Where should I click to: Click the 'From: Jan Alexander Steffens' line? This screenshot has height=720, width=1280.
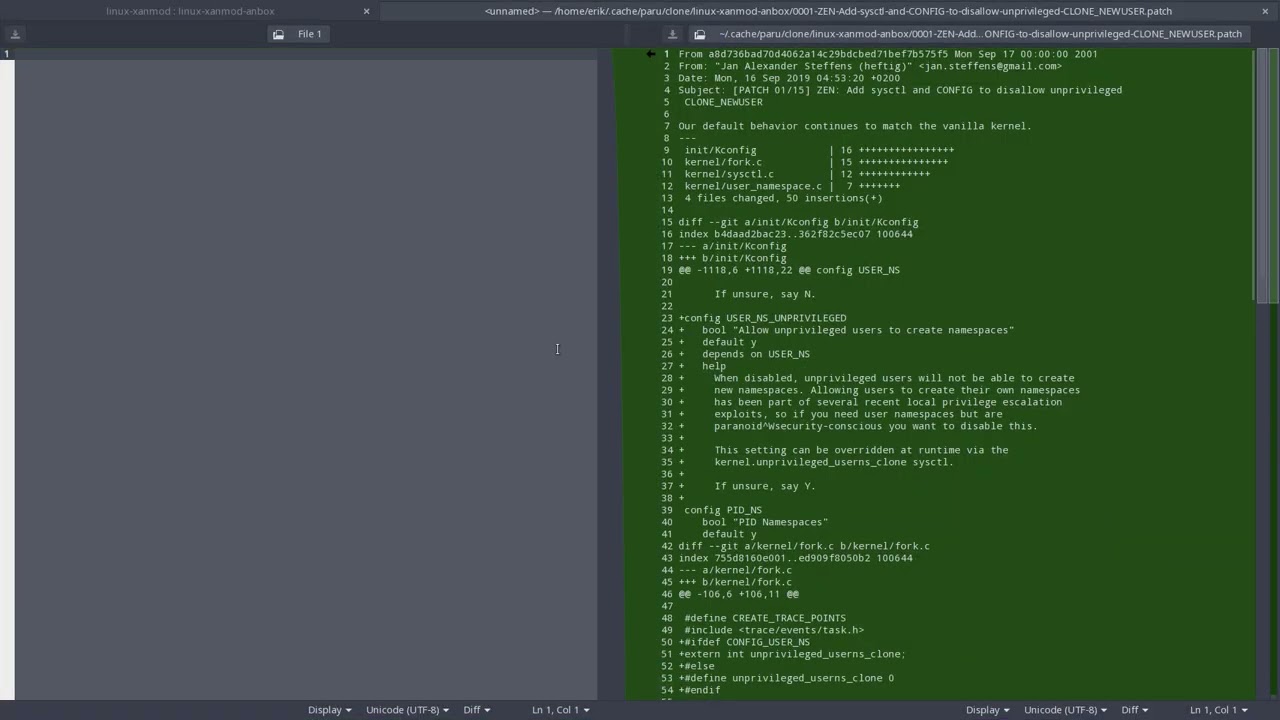tap(870, 66)
